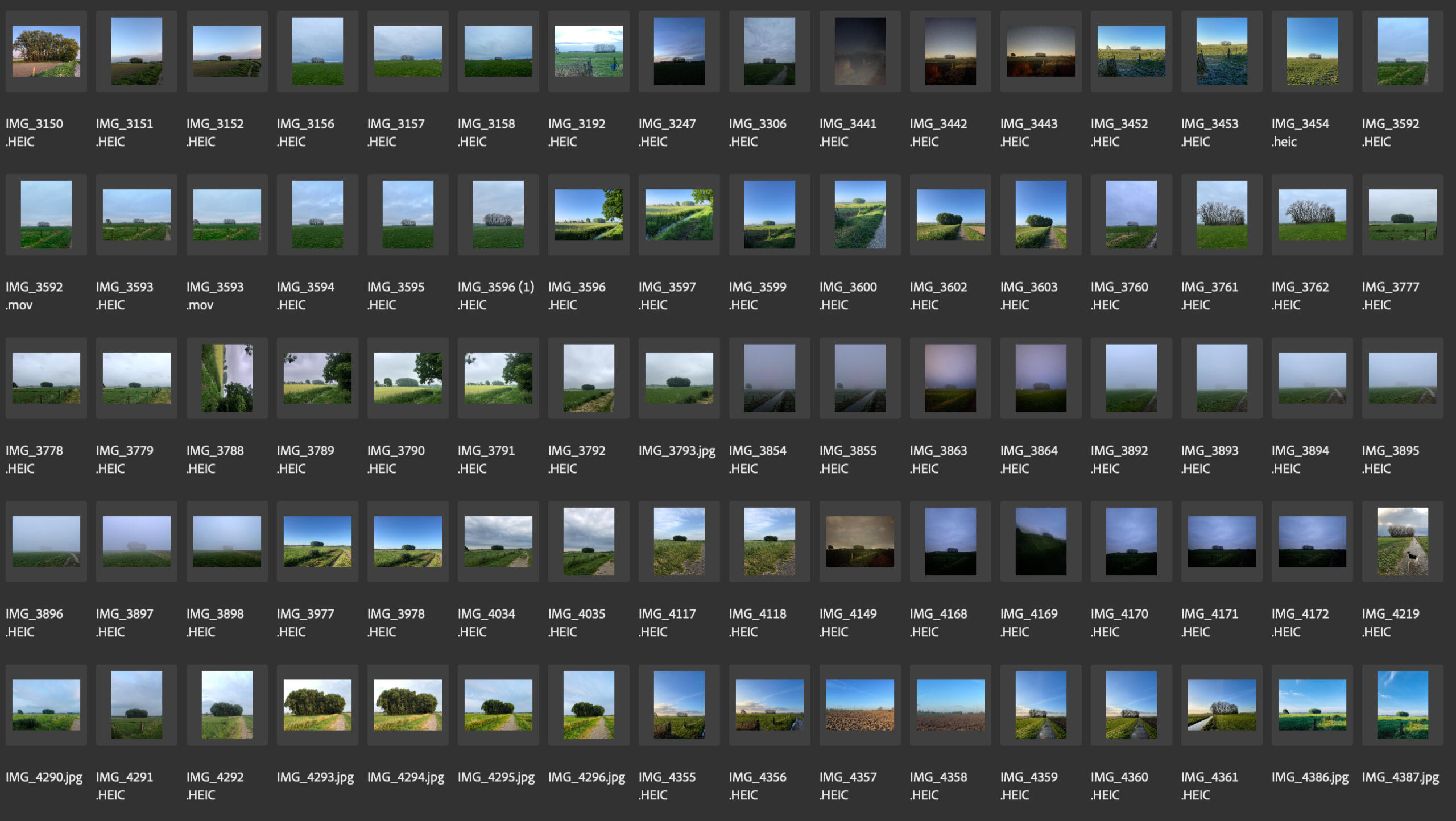
Task: Open the IMG_3593.mov video file
Action: point(227,214)
